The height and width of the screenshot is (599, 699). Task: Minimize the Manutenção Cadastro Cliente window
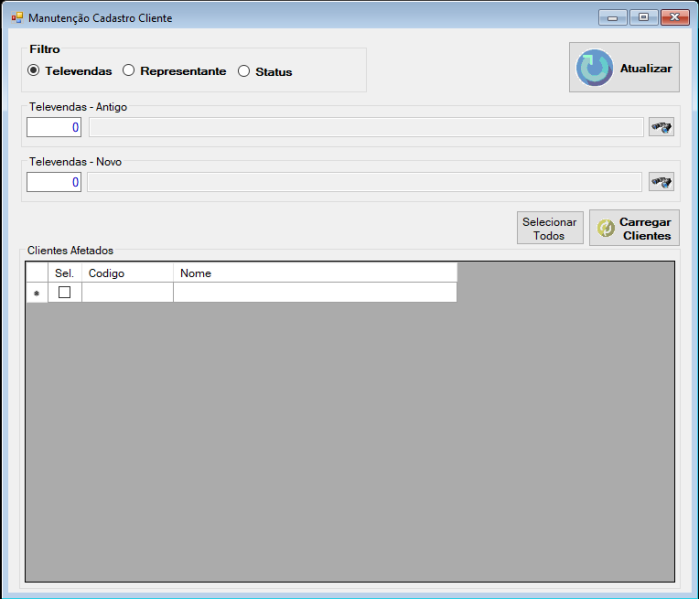(x=613, y=18)
